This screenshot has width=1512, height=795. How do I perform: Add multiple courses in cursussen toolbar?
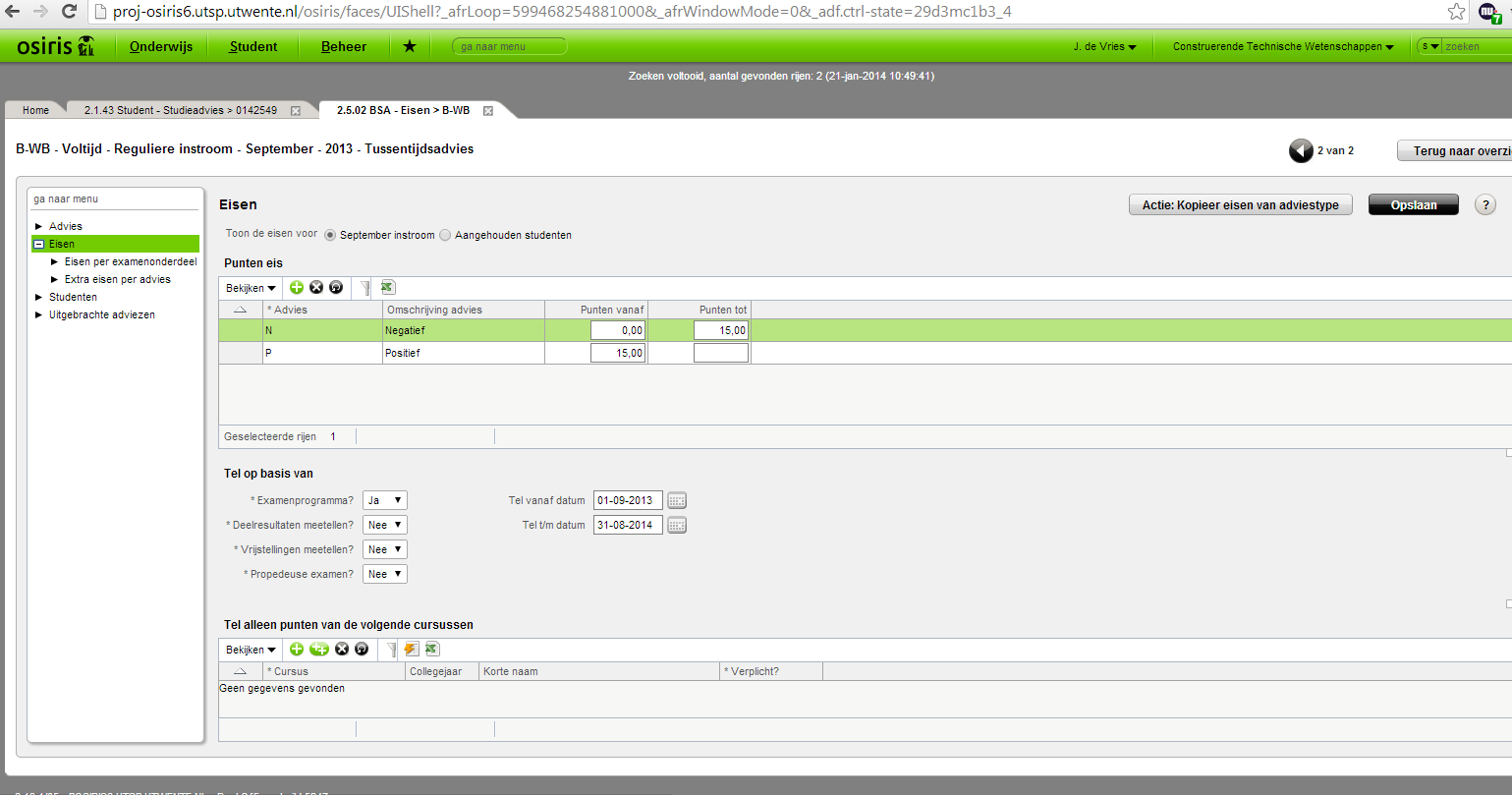coord(319,649)
